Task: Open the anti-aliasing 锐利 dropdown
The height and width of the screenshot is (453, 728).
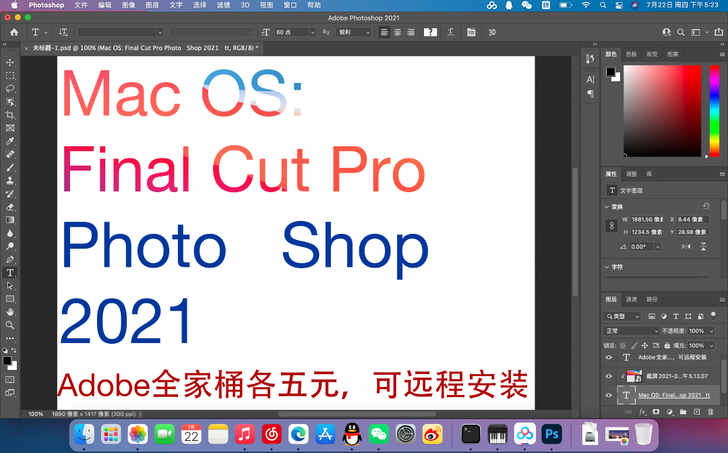Action: [368, 32]
